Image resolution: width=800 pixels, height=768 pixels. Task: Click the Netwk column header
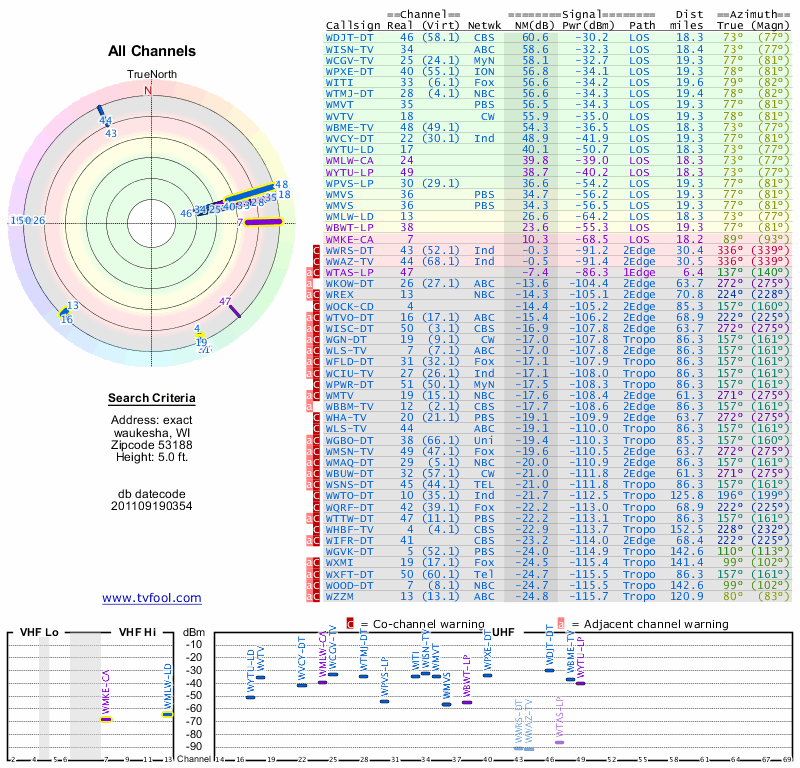click(x=484, y=24)
